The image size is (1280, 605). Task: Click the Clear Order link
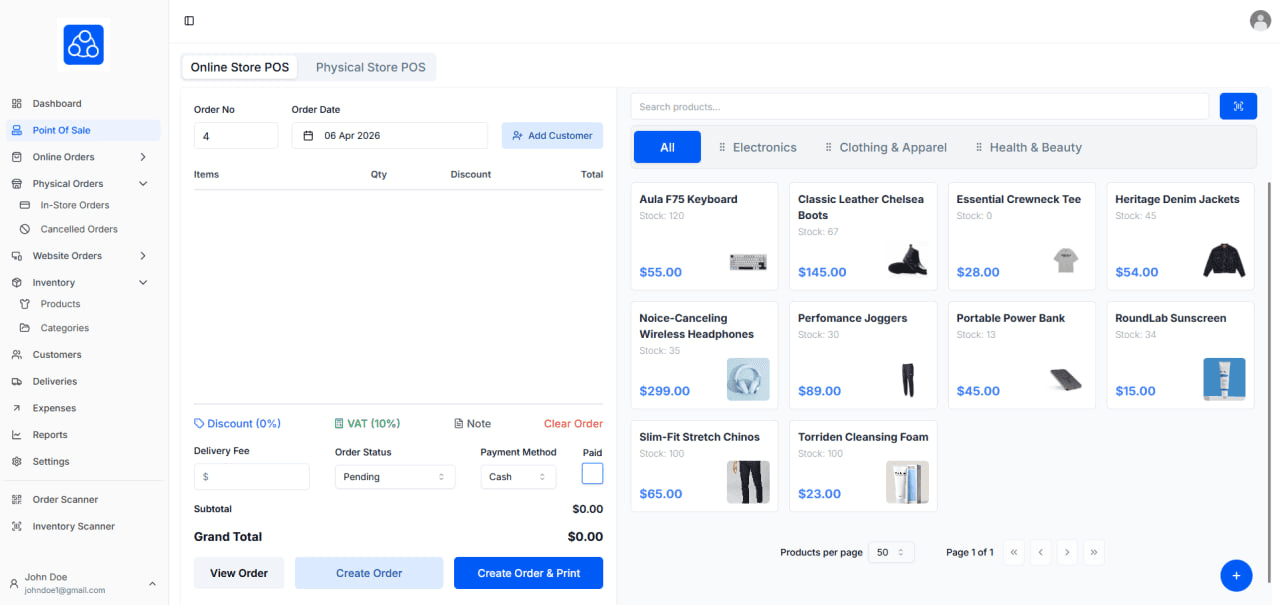pyautogui.click(x=573, y=424)
